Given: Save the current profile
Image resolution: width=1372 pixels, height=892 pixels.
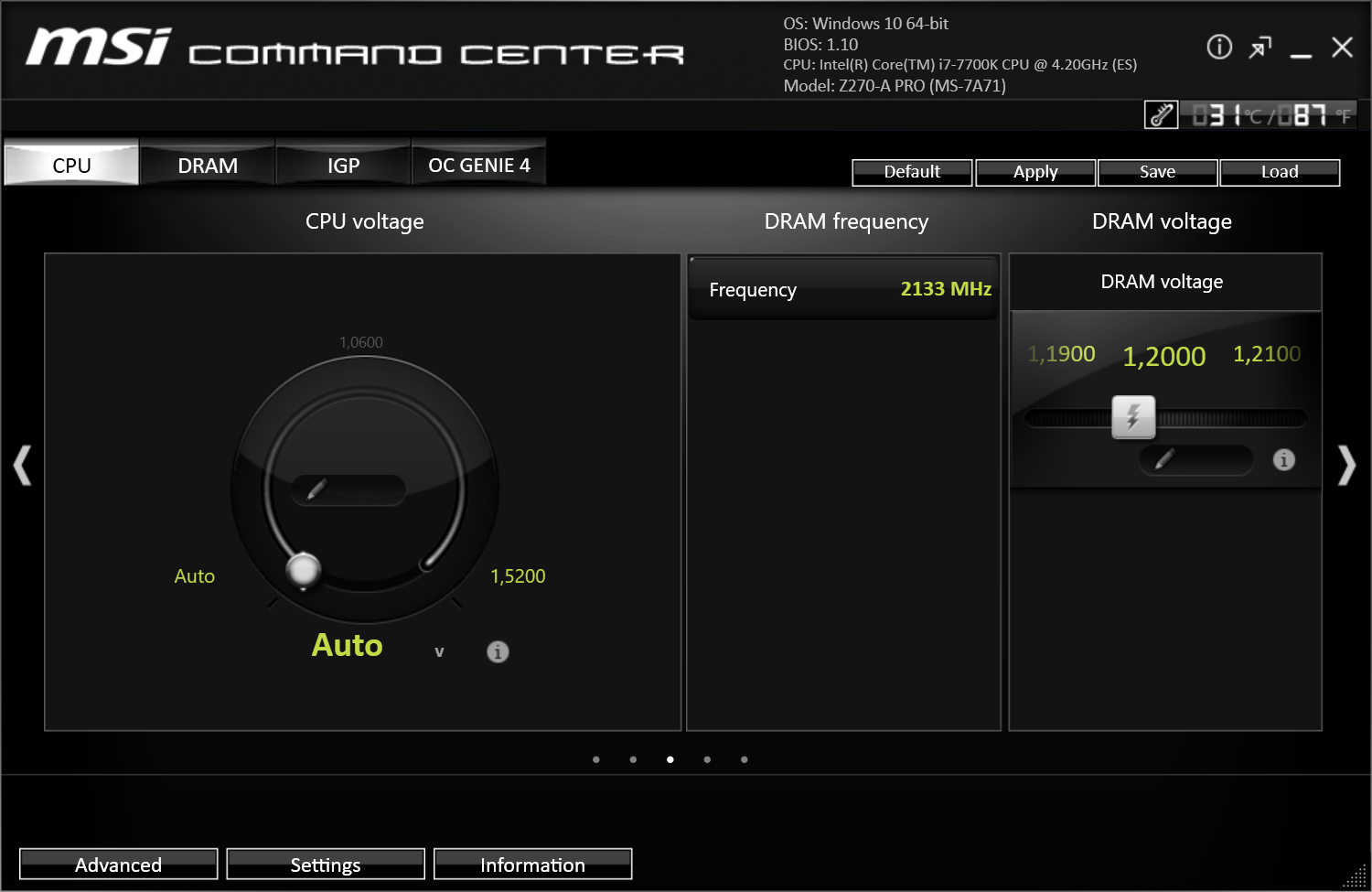Looking at the screenshot, I should [1157, 172].
